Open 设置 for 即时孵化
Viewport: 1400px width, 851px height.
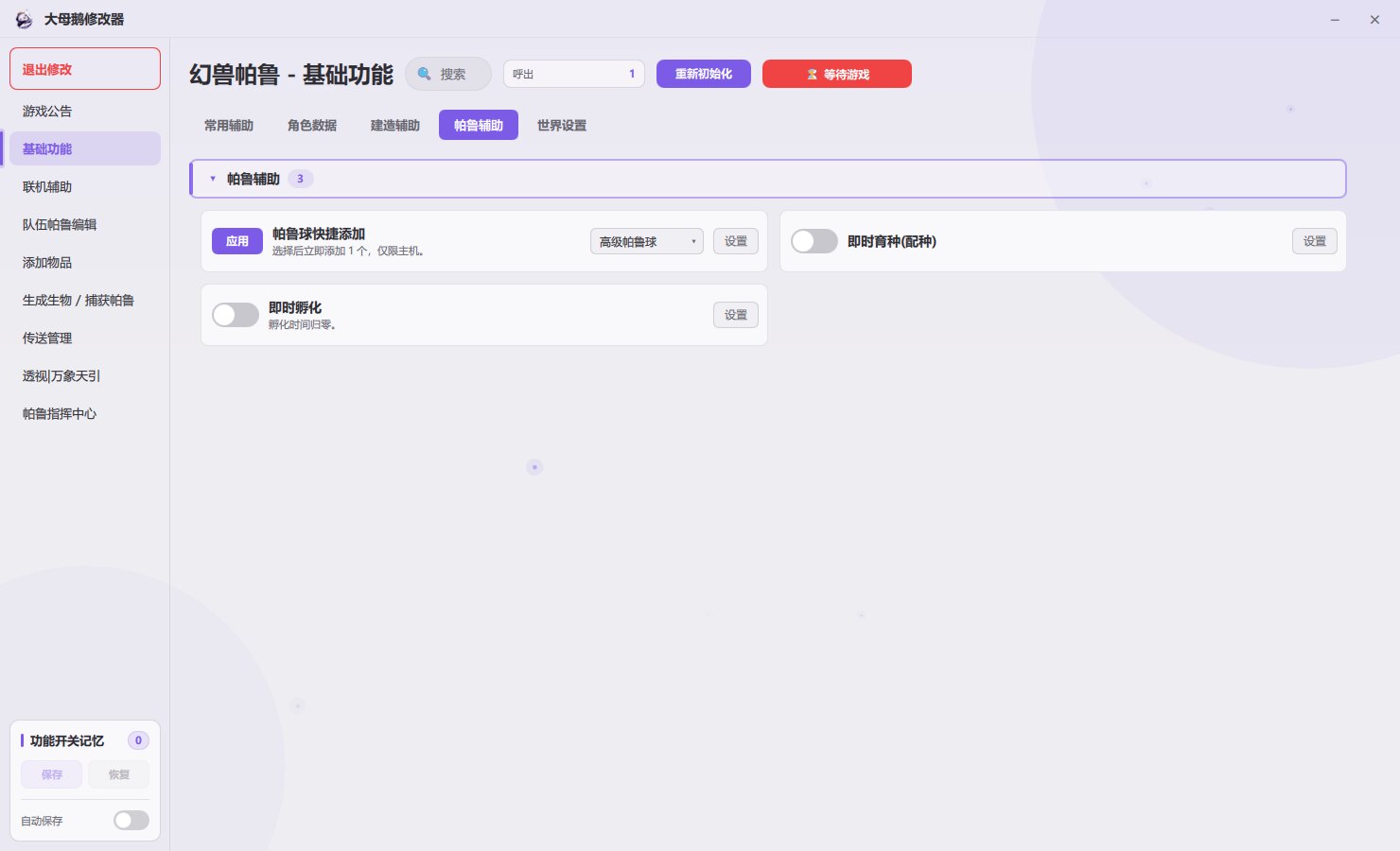(736, 315)
